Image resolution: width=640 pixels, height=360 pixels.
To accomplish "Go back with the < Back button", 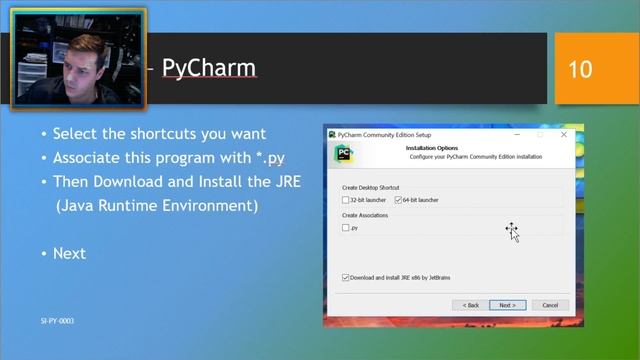I will coord(470,305).
